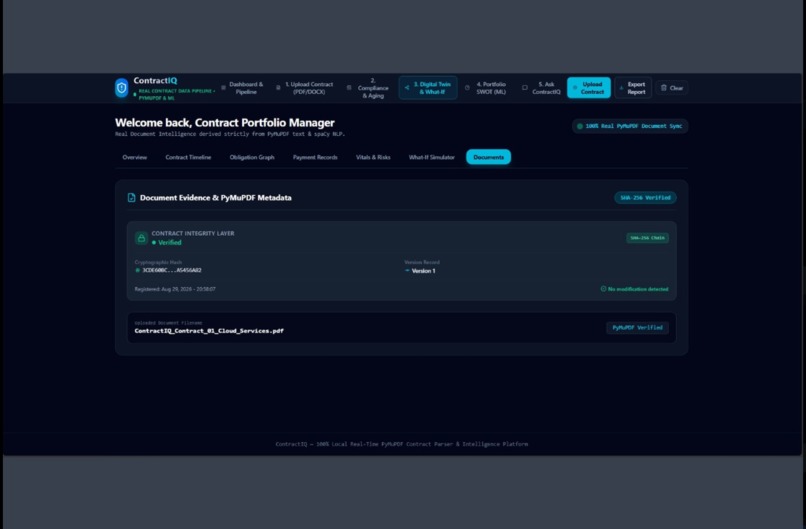Show the Vitals & Risks tab
This screenshot has height=529, width=806.
pos(373,157)
